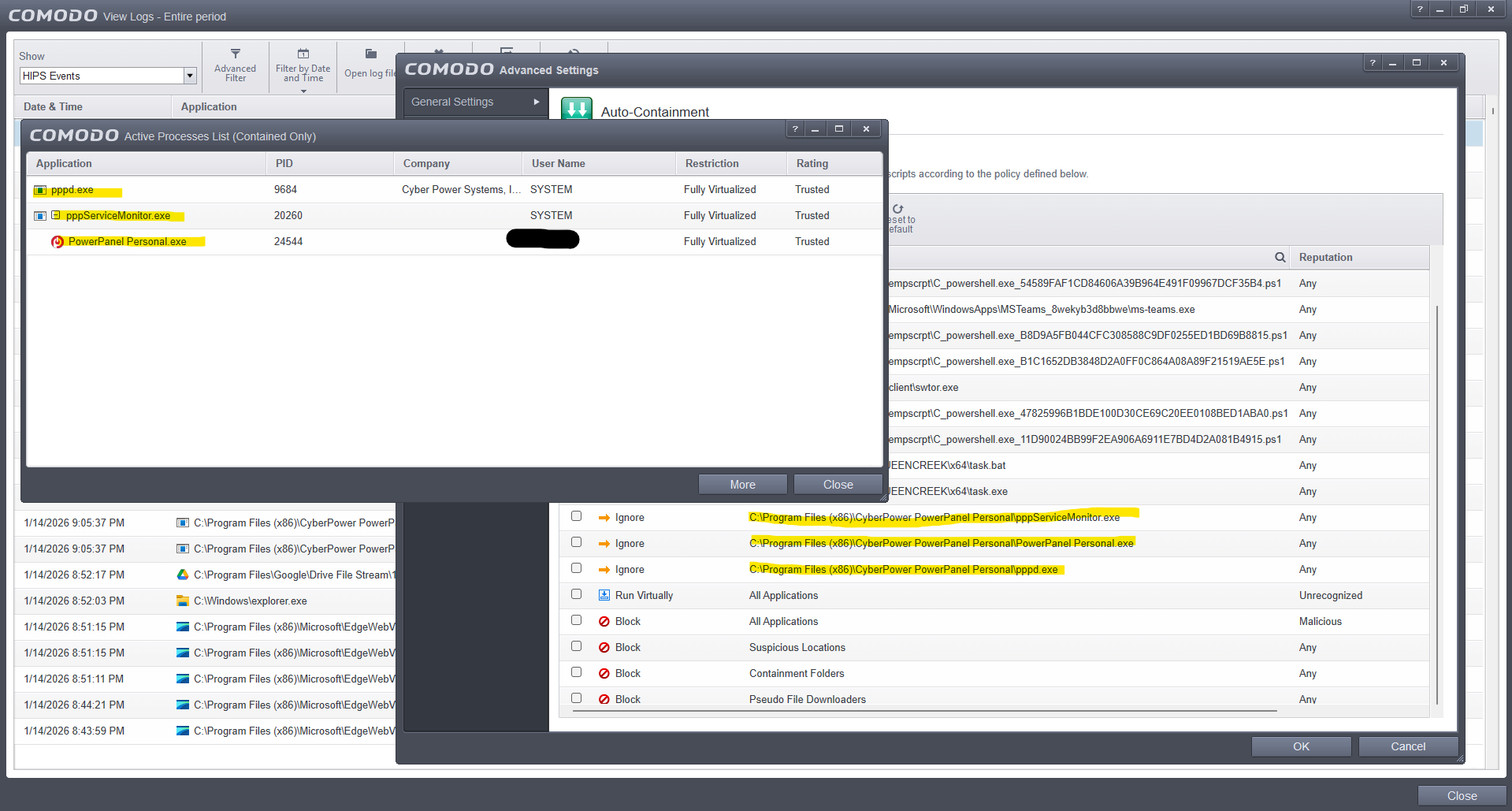Click the PowerPanel Personal.exe red icon
1512x811 pixels.
click(x=58, y=242)
